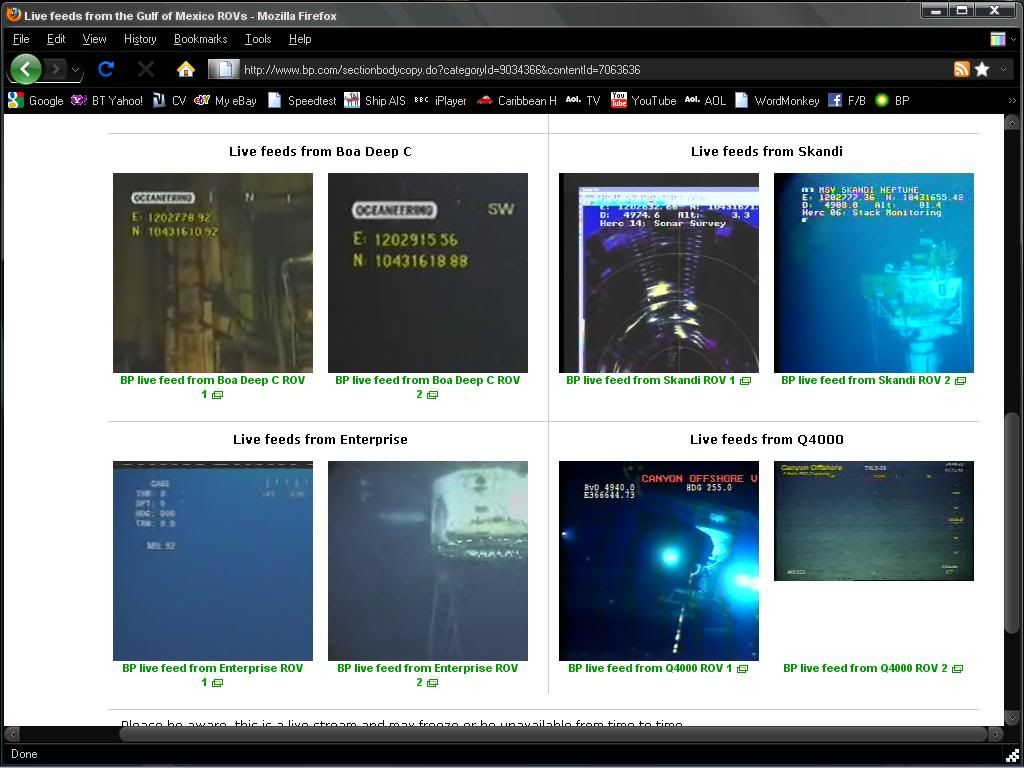Viewport: 1024px width, 768px height.
Task: Open the AOL TV bookmark
Action: [x=583, y=101]
